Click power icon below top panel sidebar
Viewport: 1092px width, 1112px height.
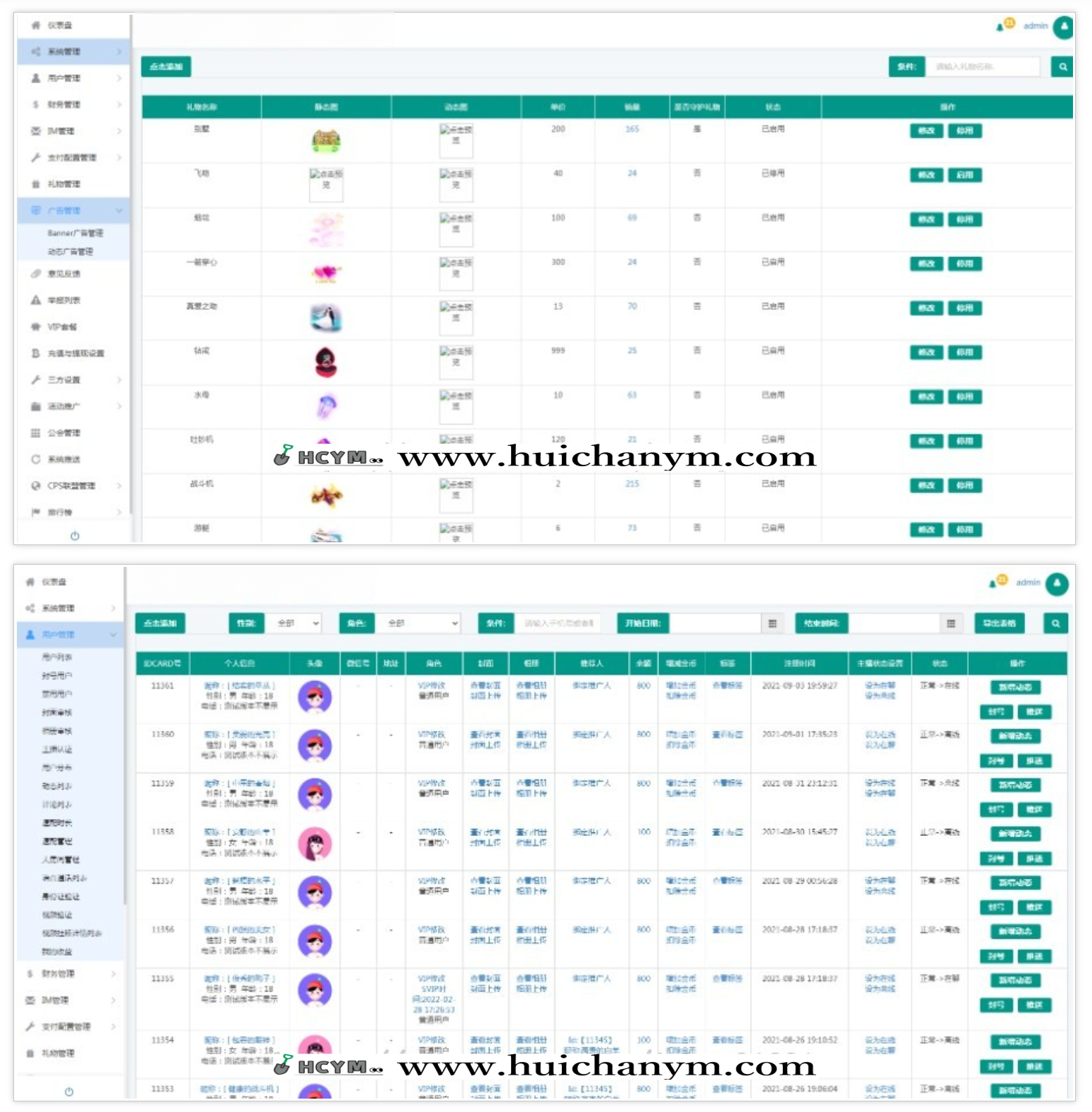pos(75,536)
